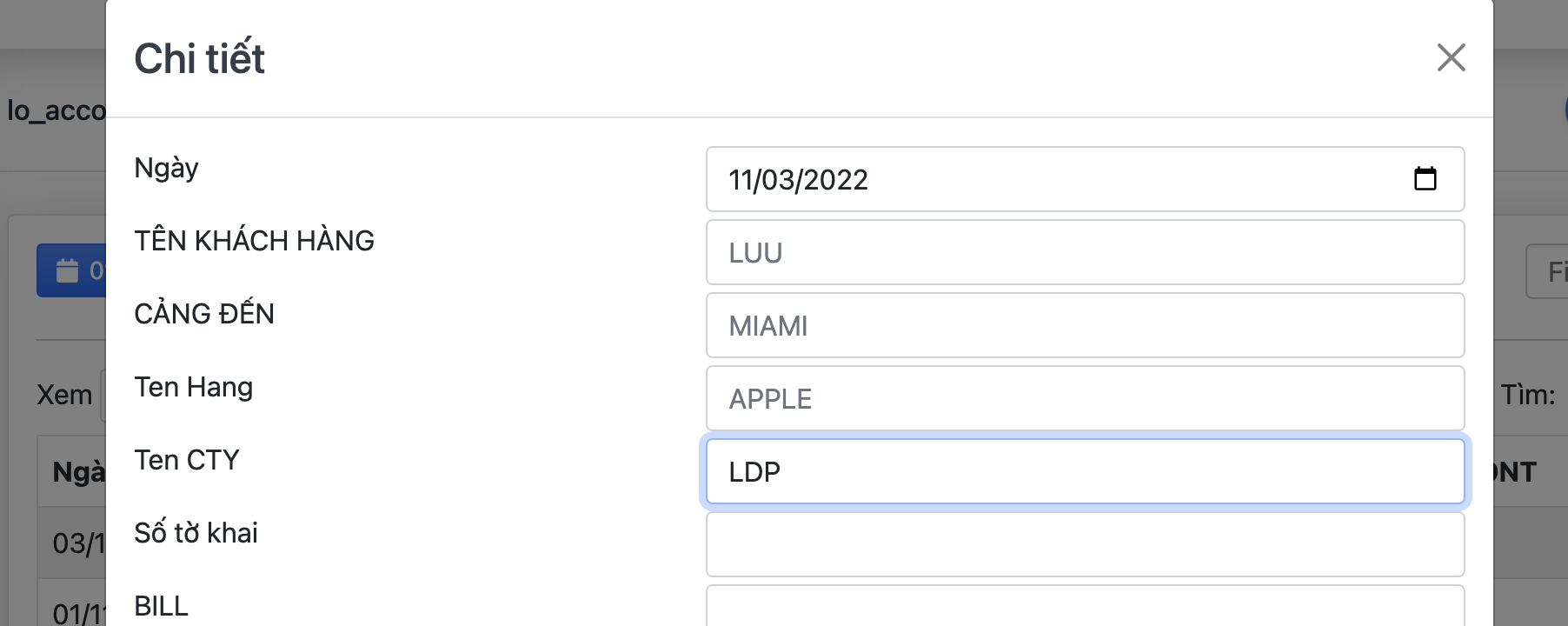
Task: Close the Chi tiết dialog
Action: (x=1451, y=58)
